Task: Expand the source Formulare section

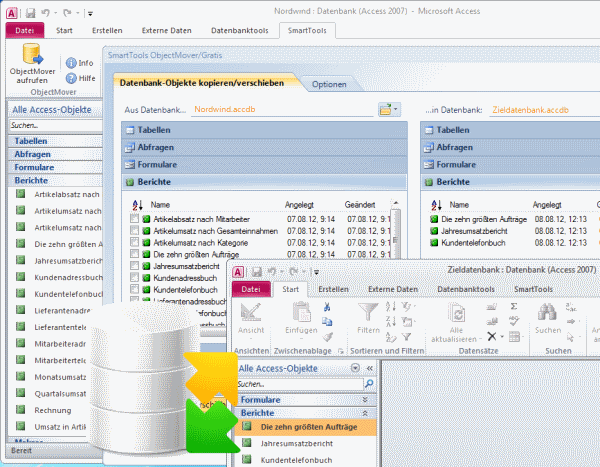Action: [x=264, y=165]
